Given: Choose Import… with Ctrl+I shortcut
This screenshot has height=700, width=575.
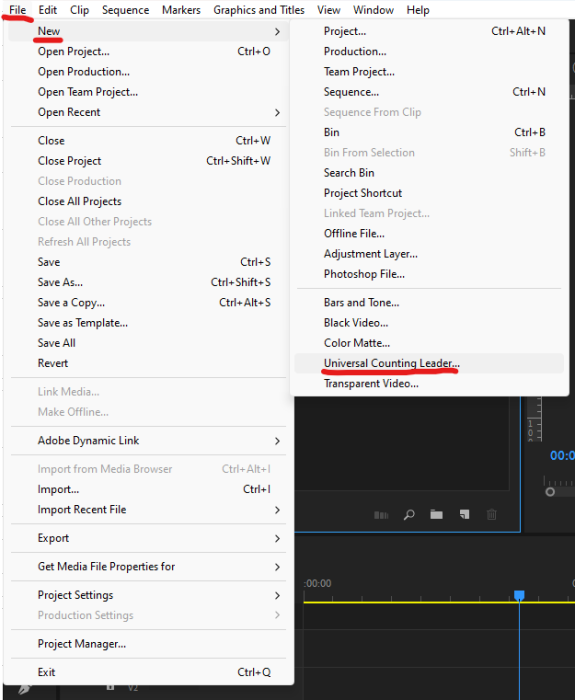Looking at the screenshot, I should 148,489.
